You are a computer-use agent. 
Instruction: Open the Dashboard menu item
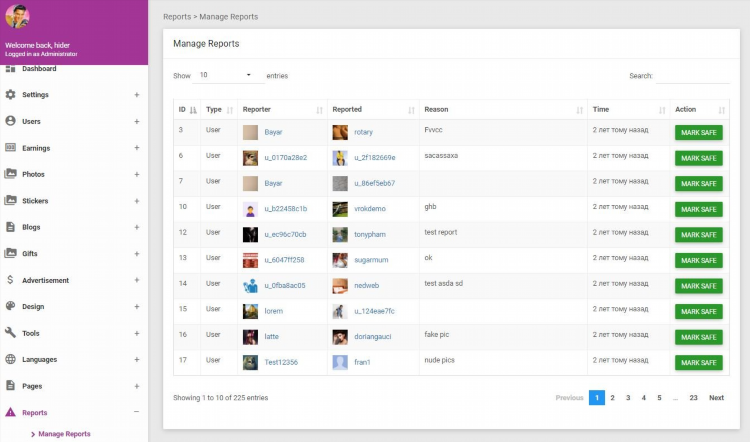coord(39,69)
